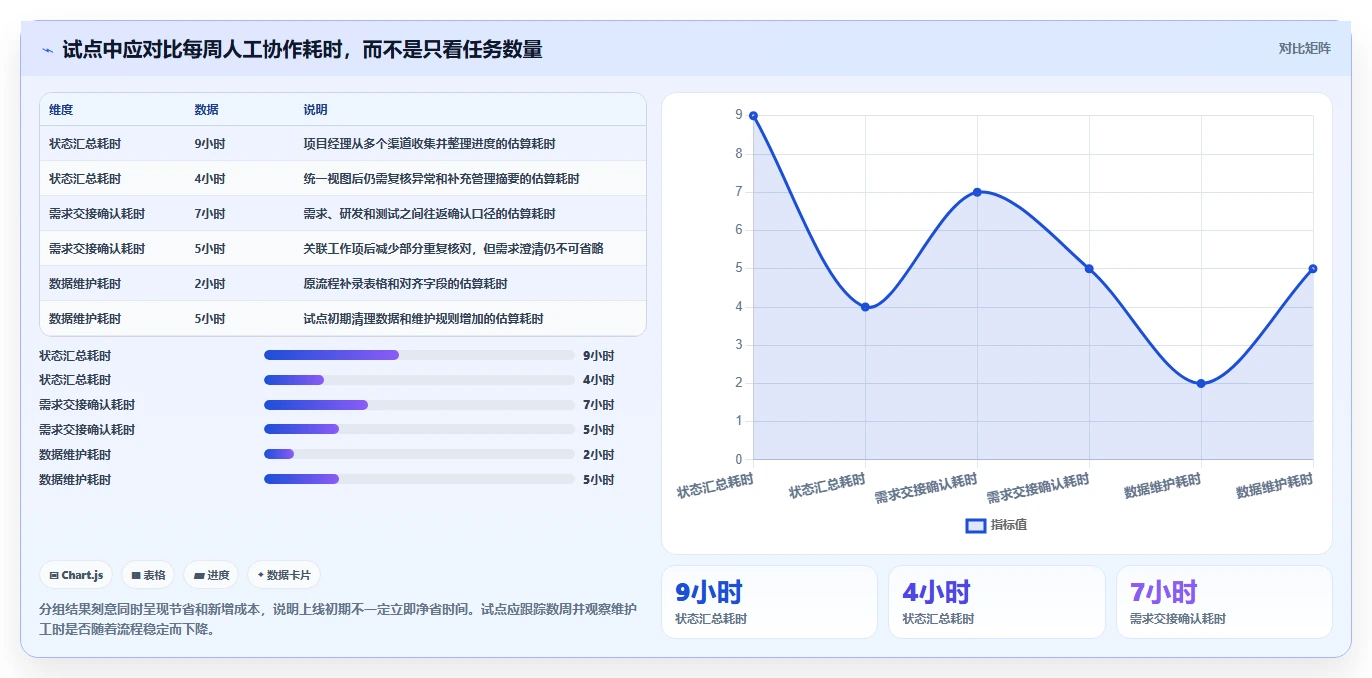The image size is (1372, 678).
Task: Click the description starting 关联工作项后减少
Action: (x=453, y=249)
